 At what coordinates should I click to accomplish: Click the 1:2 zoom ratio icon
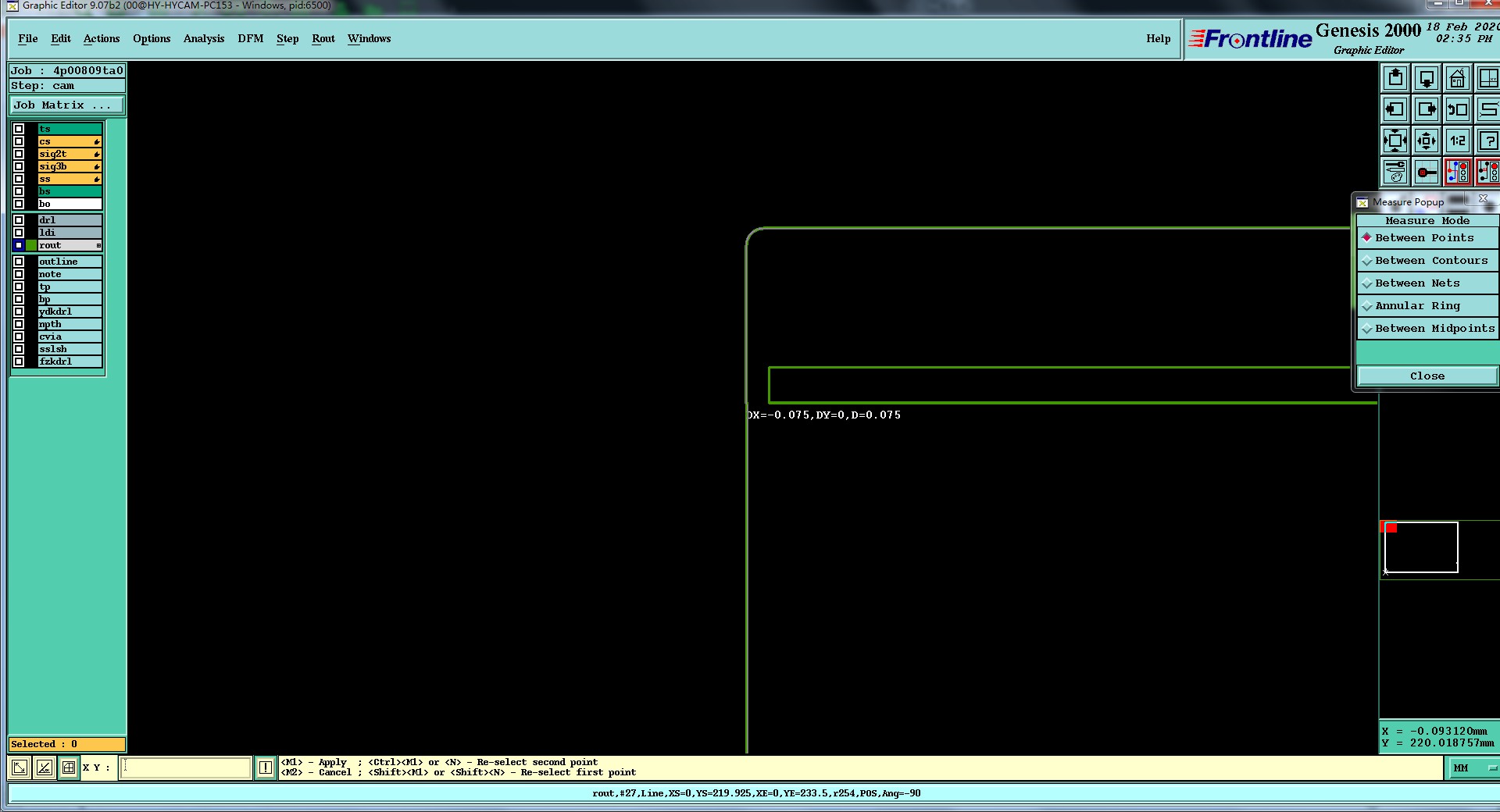pyautogui.click(x=1458, y=141)
